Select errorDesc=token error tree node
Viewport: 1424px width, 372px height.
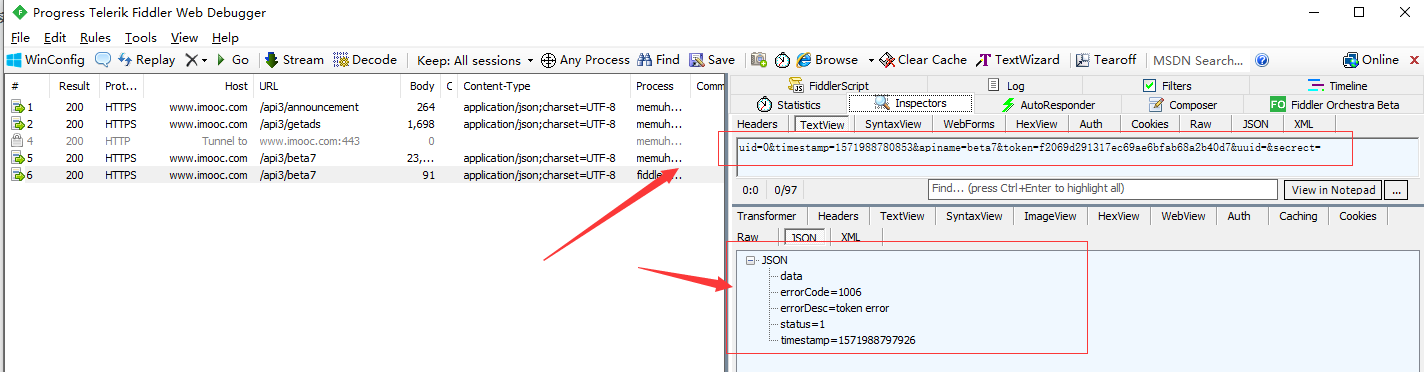pyautogui.click(x=834, y=308)
